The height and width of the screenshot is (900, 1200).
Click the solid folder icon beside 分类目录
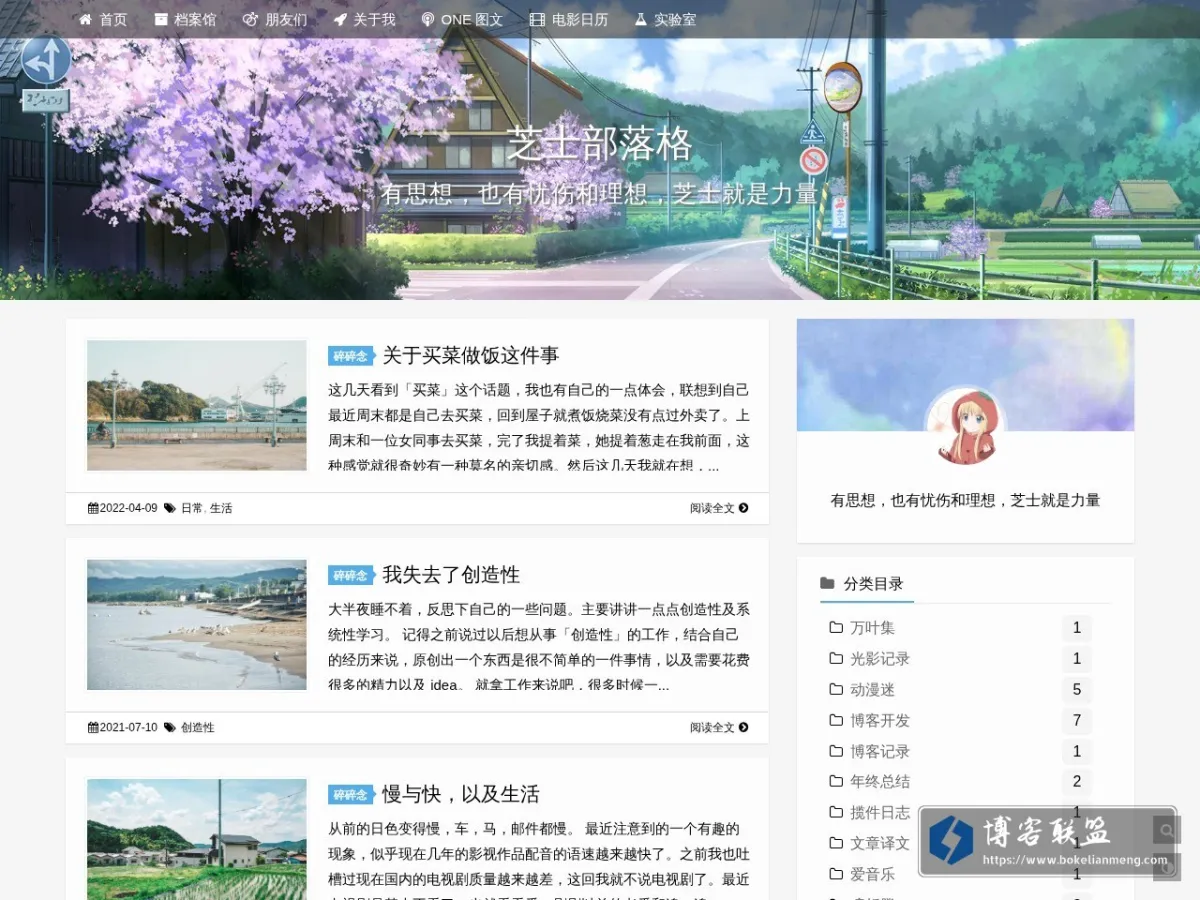click(x=827, y=583)
